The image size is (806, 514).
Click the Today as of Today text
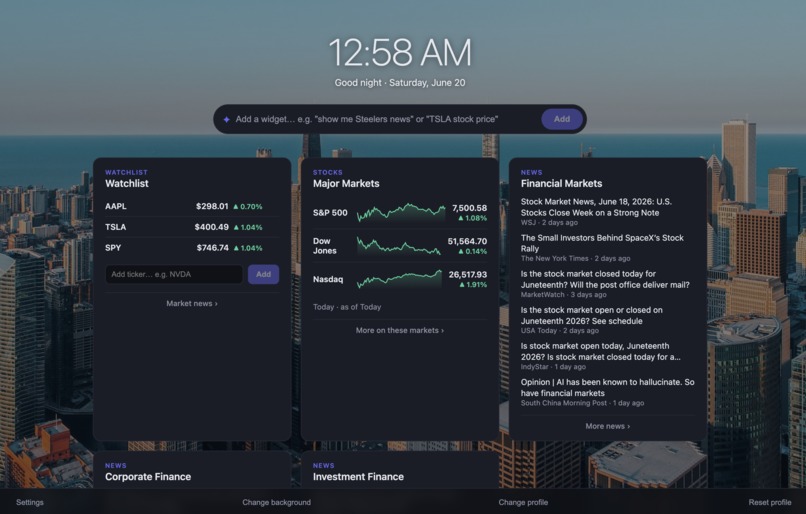347,307
